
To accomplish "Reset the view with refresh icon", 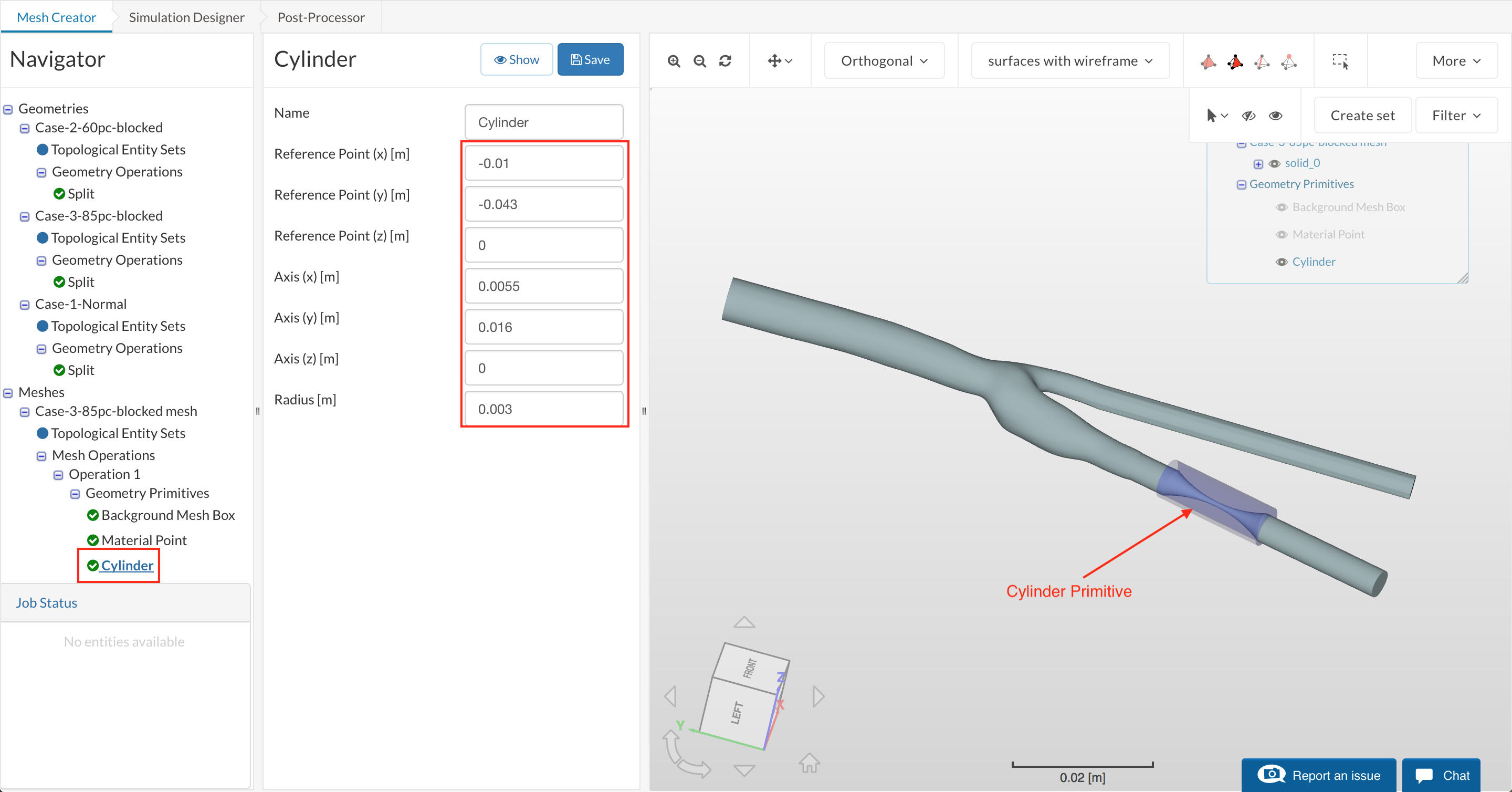I will 725,61.
